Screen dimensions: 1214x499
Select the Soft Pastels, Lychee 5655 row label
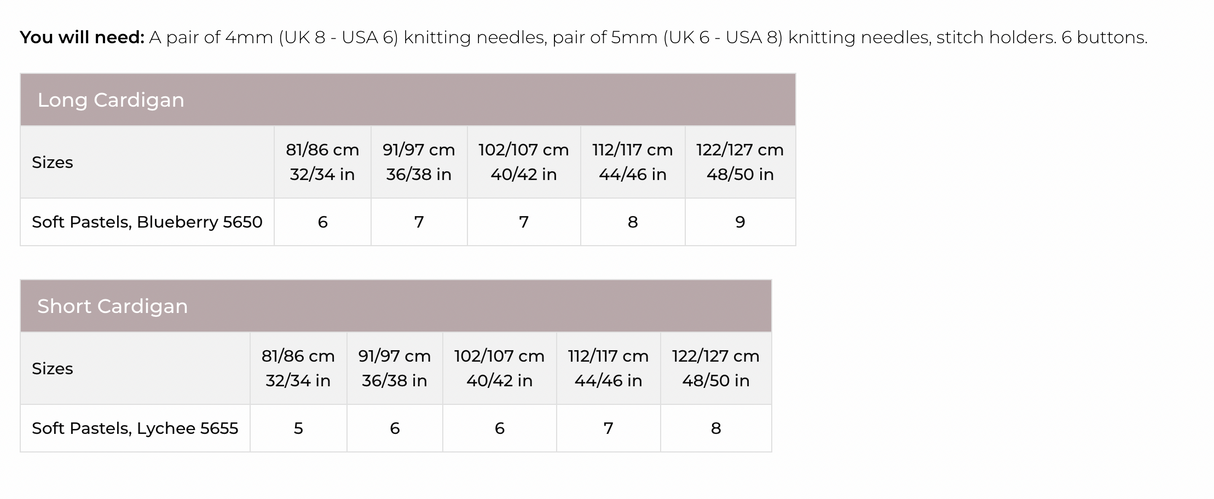tap(135, 428)
